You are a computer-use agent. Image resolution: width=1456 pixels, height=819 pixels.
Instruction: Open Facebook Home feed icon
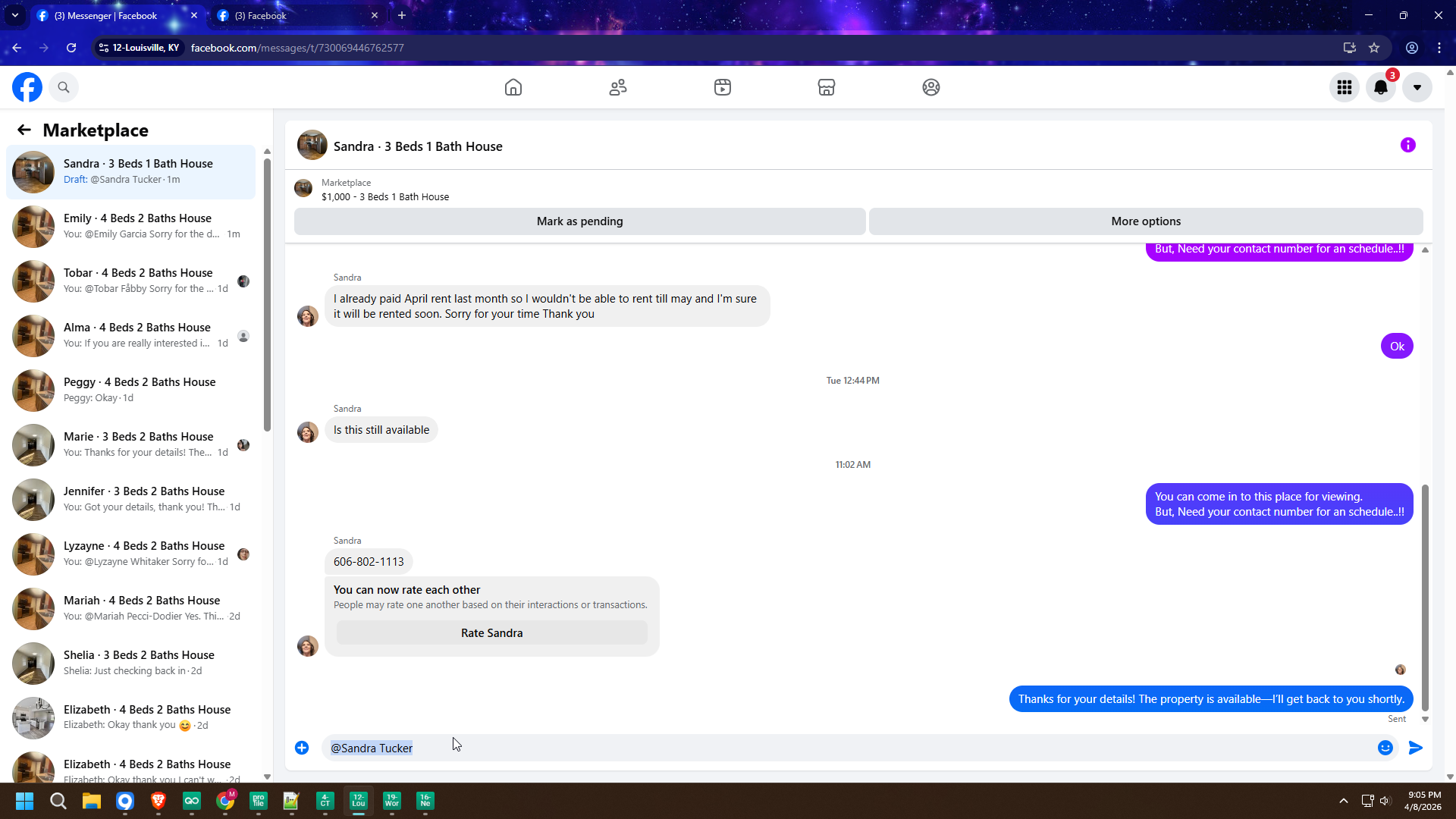(513, 87)
